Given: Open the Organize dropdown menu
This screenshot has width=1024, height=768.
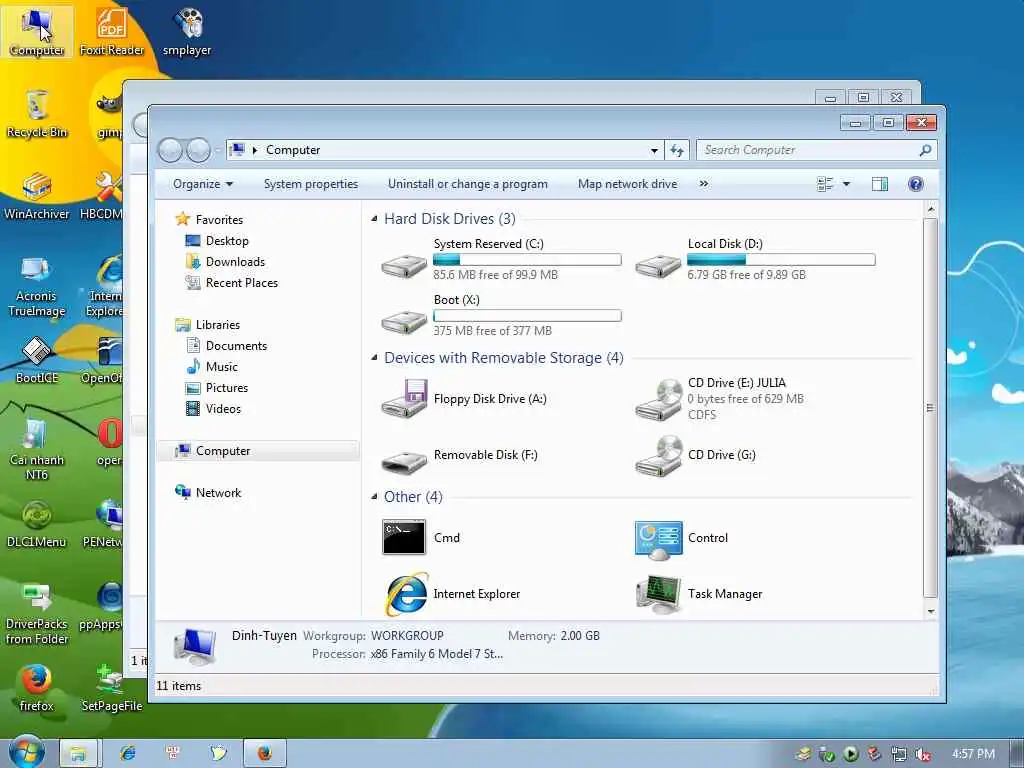Looking at the screenshot, I should tap(202, 184).
